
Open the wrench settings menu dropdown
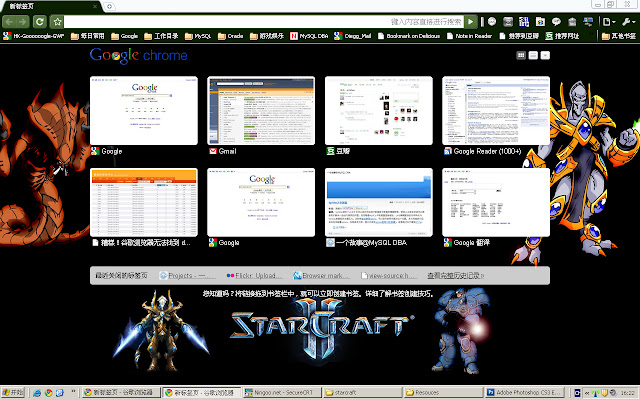click(x=628, y=22)
